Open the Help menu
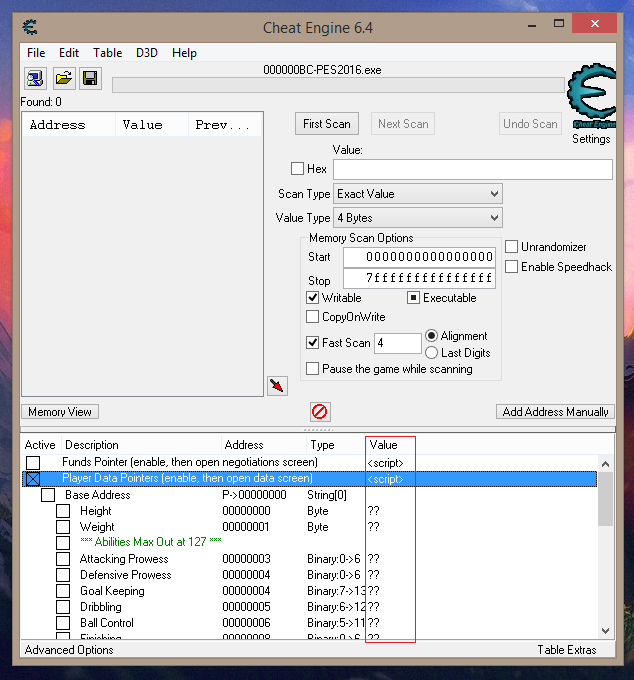Viewport: 634px width, 680px height. coord(184,53)
